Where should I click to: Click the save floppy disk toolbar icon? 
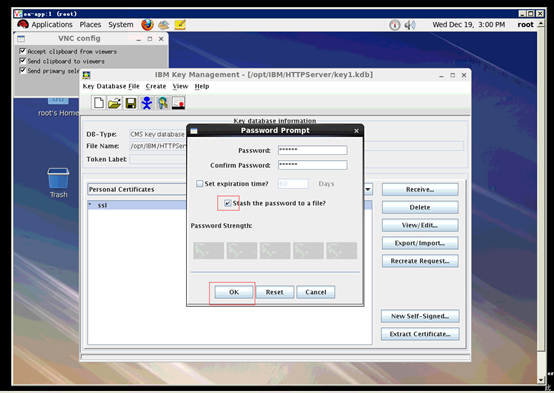pyautogui.click(x=131, y=103)
